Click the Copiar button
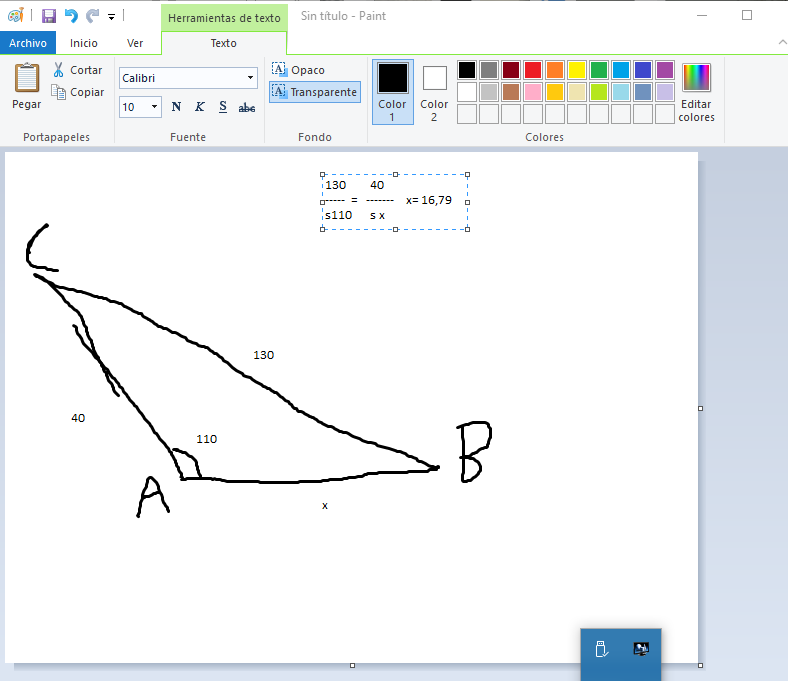Screen dimensions: 788x681 78,92
